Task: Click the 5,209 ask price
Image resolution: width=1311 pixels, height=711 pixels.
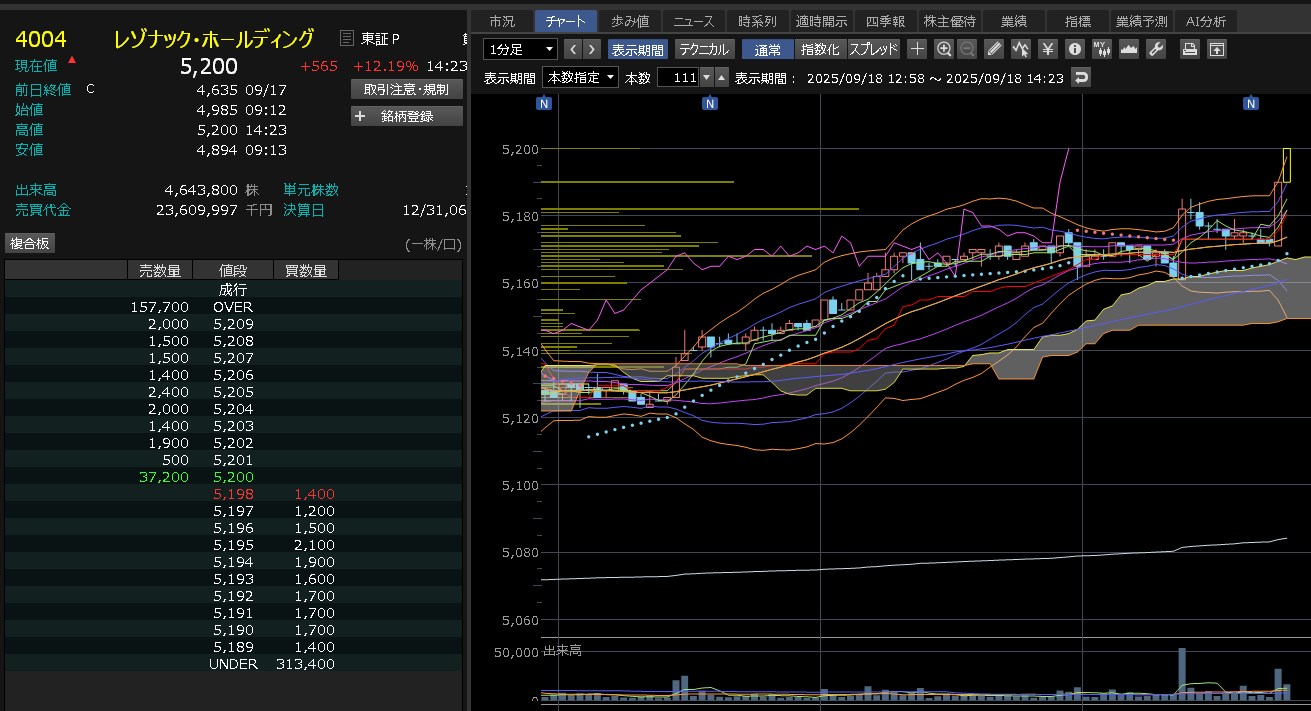Action: click(x=233, y=324)
